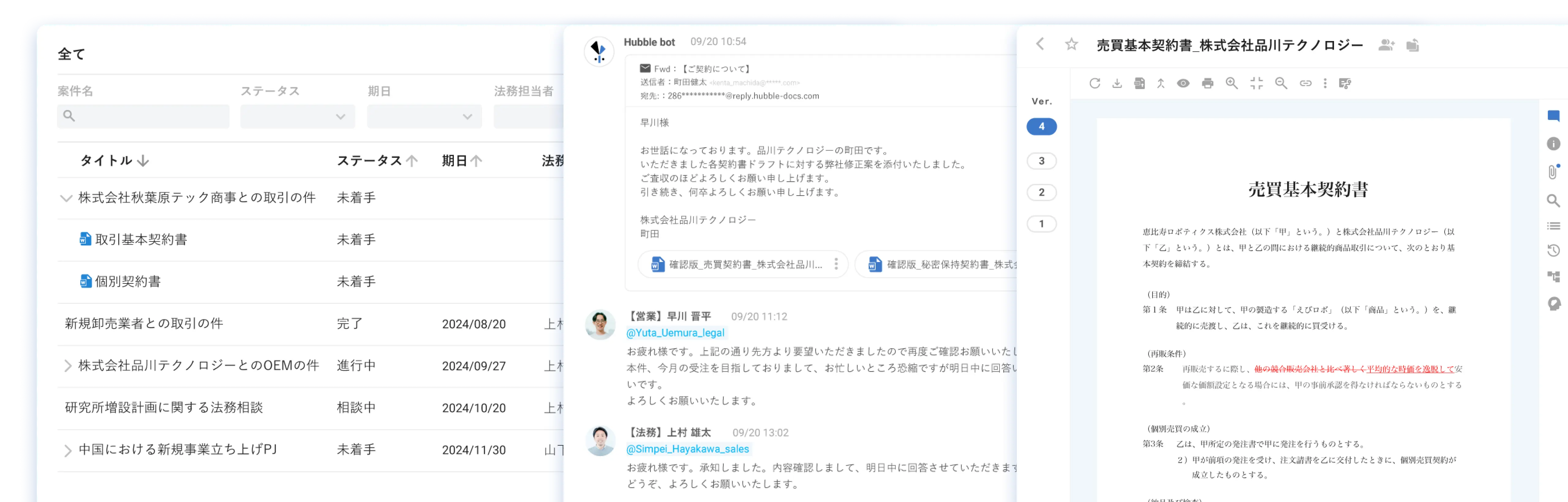Zoom in on the document
The width and height of the screenshot is (1568, 502).
click(1231, 83)
